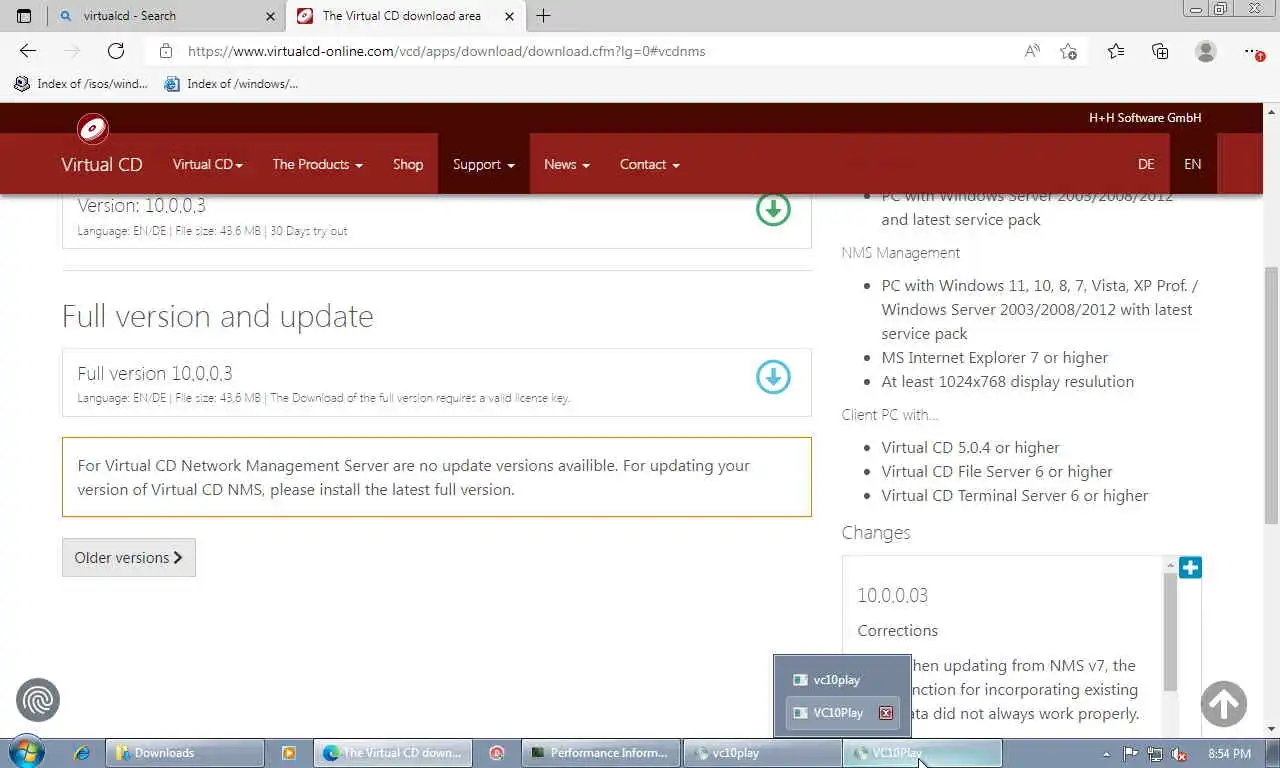Open the Downloads taskbar button
Viewport: 1280px width, 768px height.
point(185,753)
